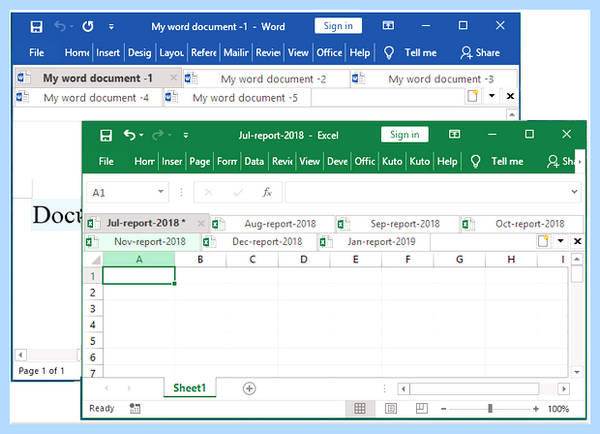
Task: Click the black X on Word tab bar
Action: pyautogui.click(x=510, y=96)
